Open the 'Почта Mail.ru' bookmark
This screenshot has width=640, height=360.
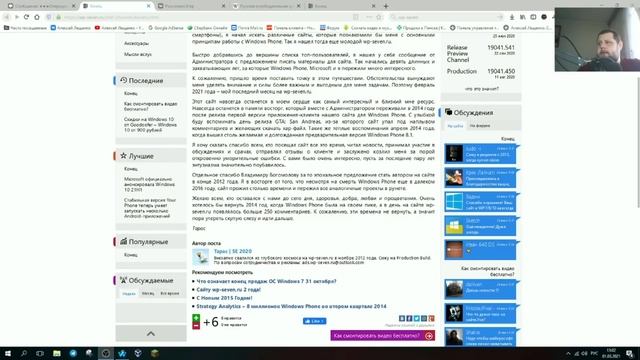point(247,28)
